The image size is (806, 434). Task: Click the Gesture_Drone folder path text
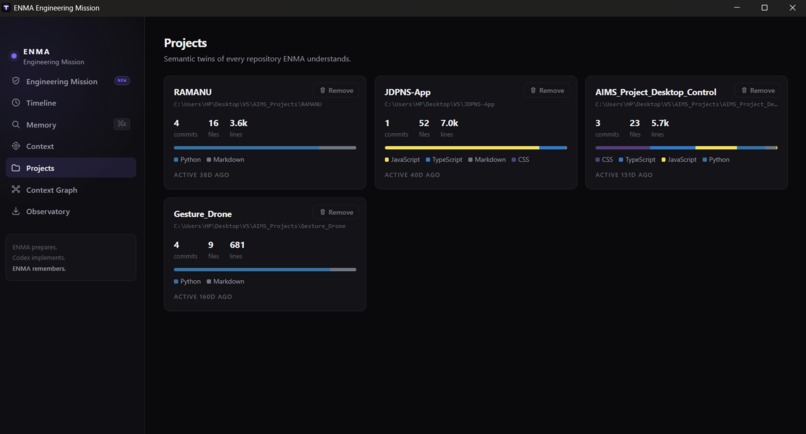[260, 226]
